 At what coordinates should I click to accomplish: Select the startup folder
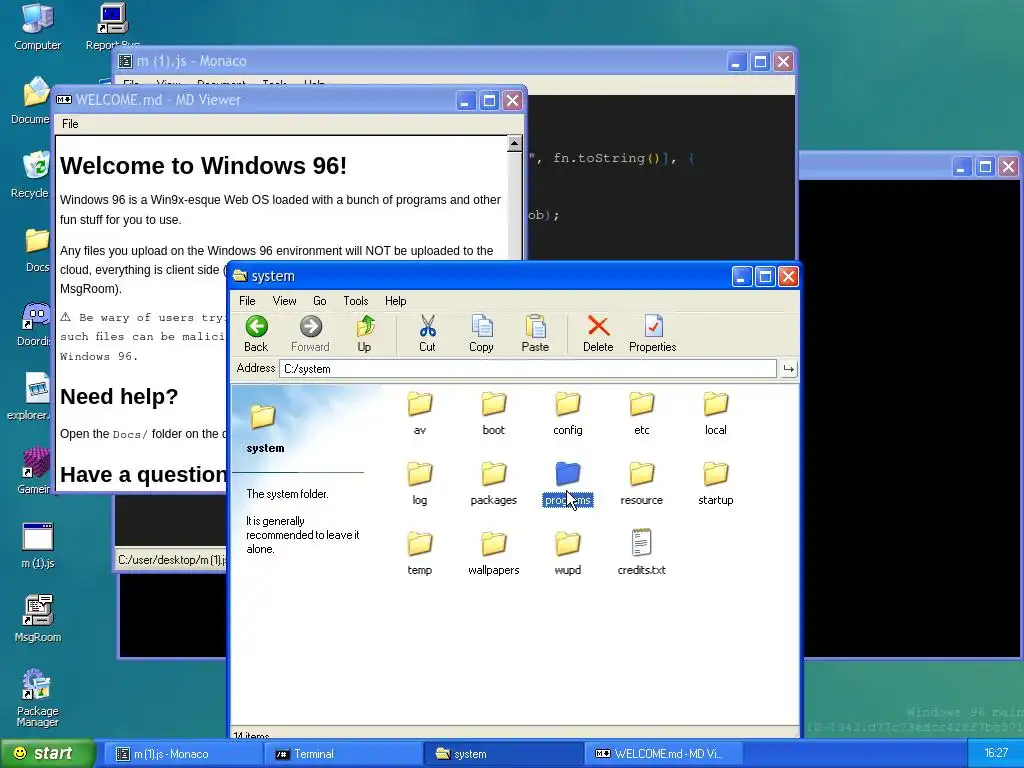point(716,483)
